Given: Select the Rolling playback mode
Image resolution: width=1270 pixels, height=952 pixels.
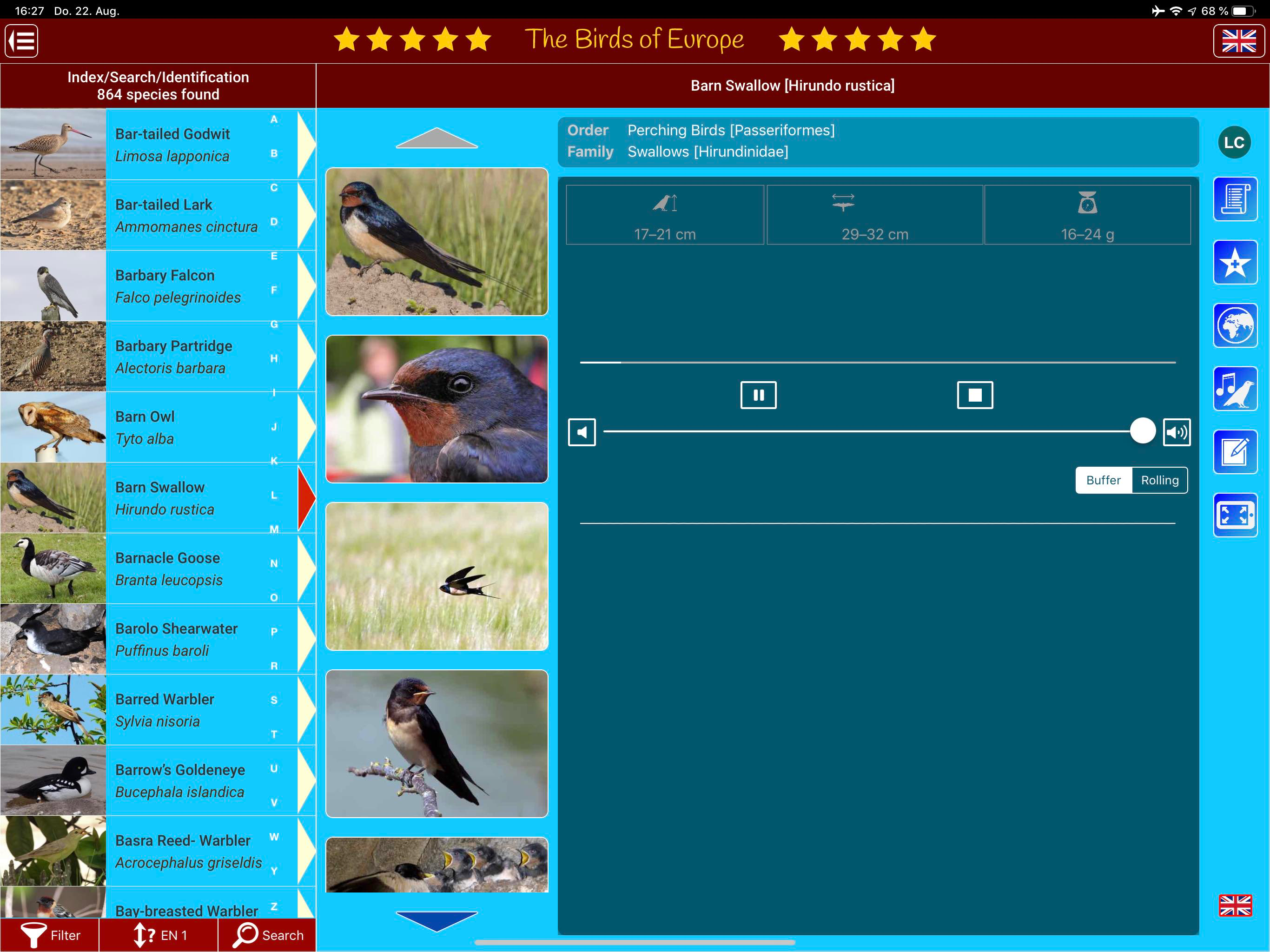Looking at the screenshot, I should 1159,480.
